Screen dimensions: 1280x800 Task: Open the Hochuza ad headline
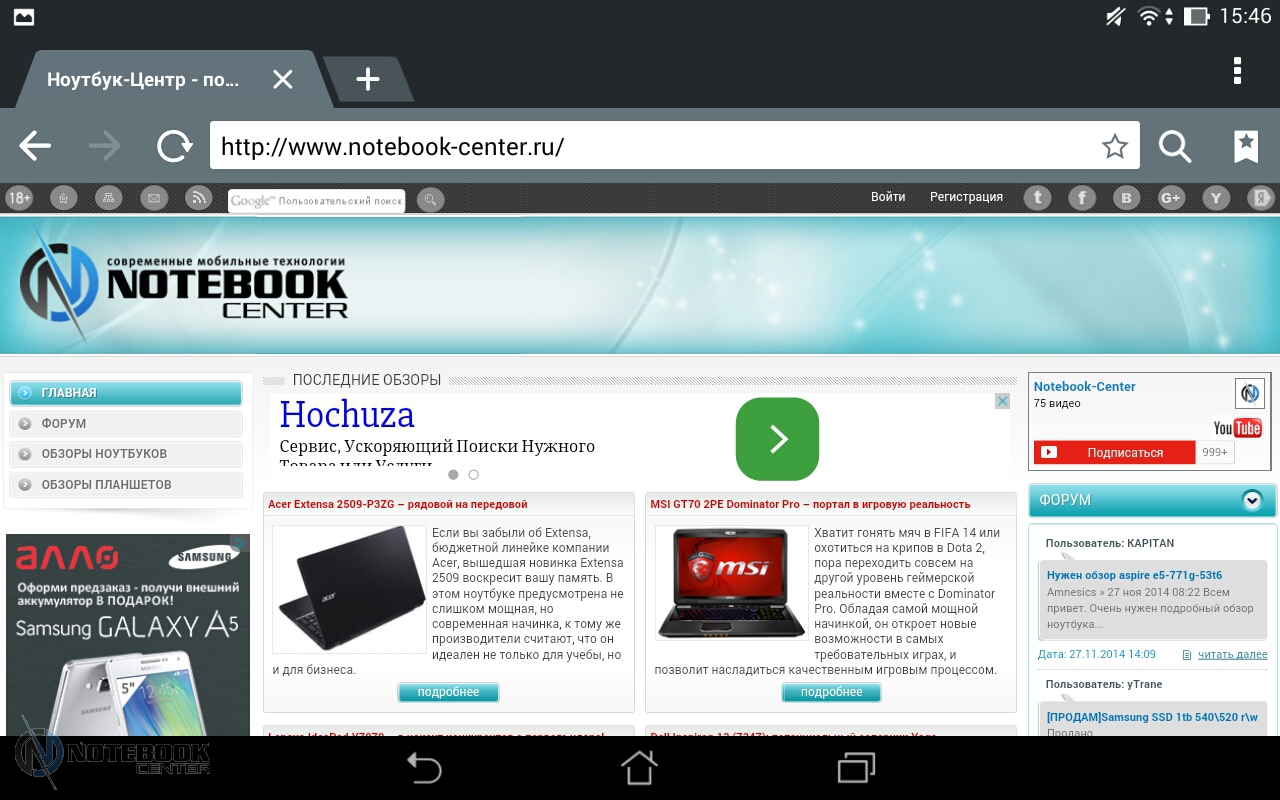347,414
